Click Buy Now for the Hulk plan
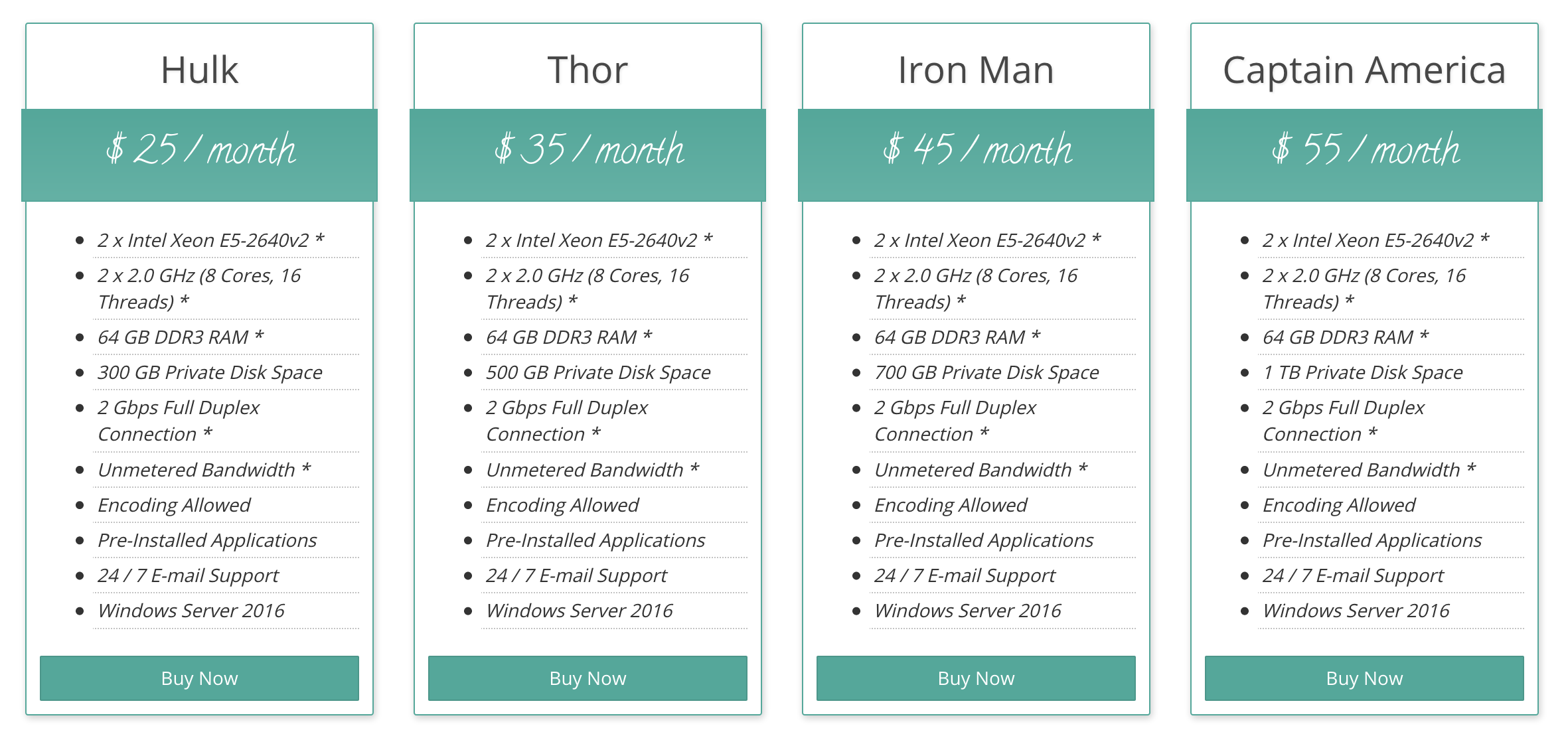 click(x=199, y=678)
